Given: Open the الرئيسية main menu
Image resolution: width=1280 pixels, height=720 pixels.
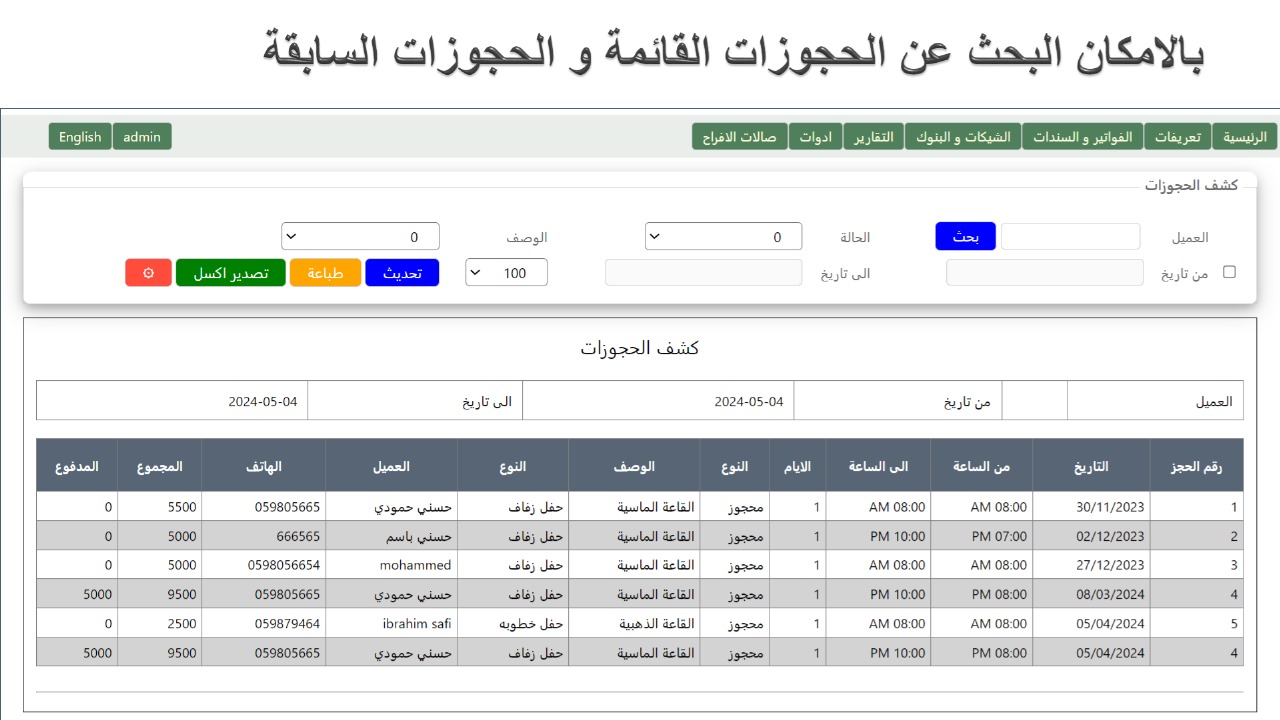Looking at the screenshot, I should coord(1245,137).
